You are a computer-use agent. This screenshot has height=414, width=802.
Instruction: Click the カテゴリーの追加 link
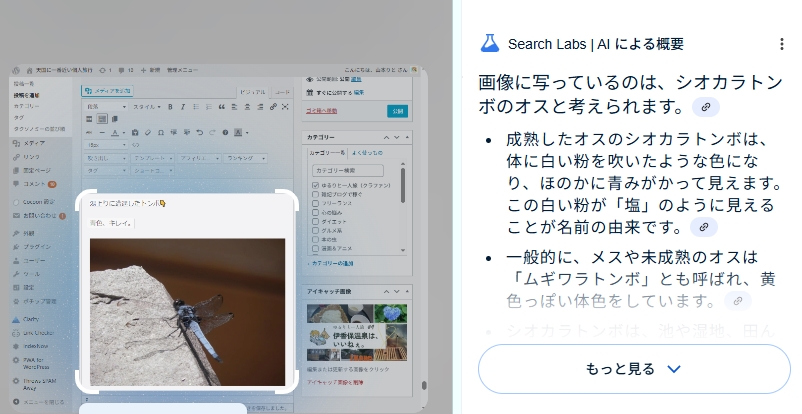(331, 263)
